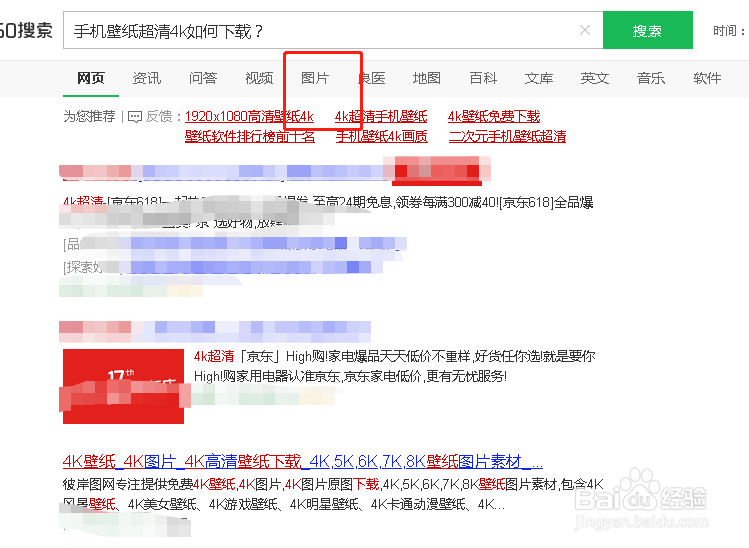The image size is (749, 548).
Task: Open the 文库 tab
Action: [x=539, y=78]
